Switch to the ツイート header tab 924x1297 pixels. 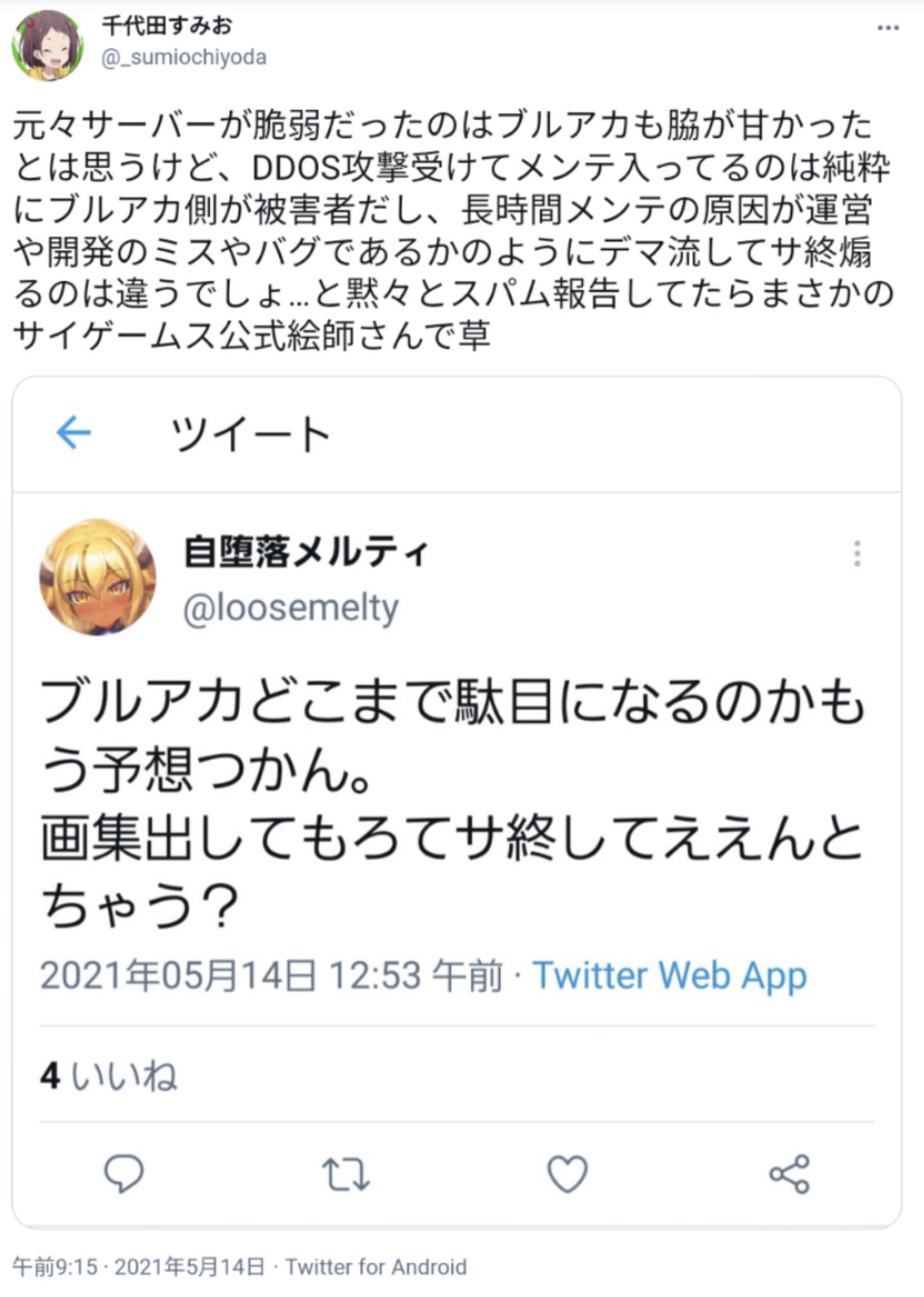249,433
